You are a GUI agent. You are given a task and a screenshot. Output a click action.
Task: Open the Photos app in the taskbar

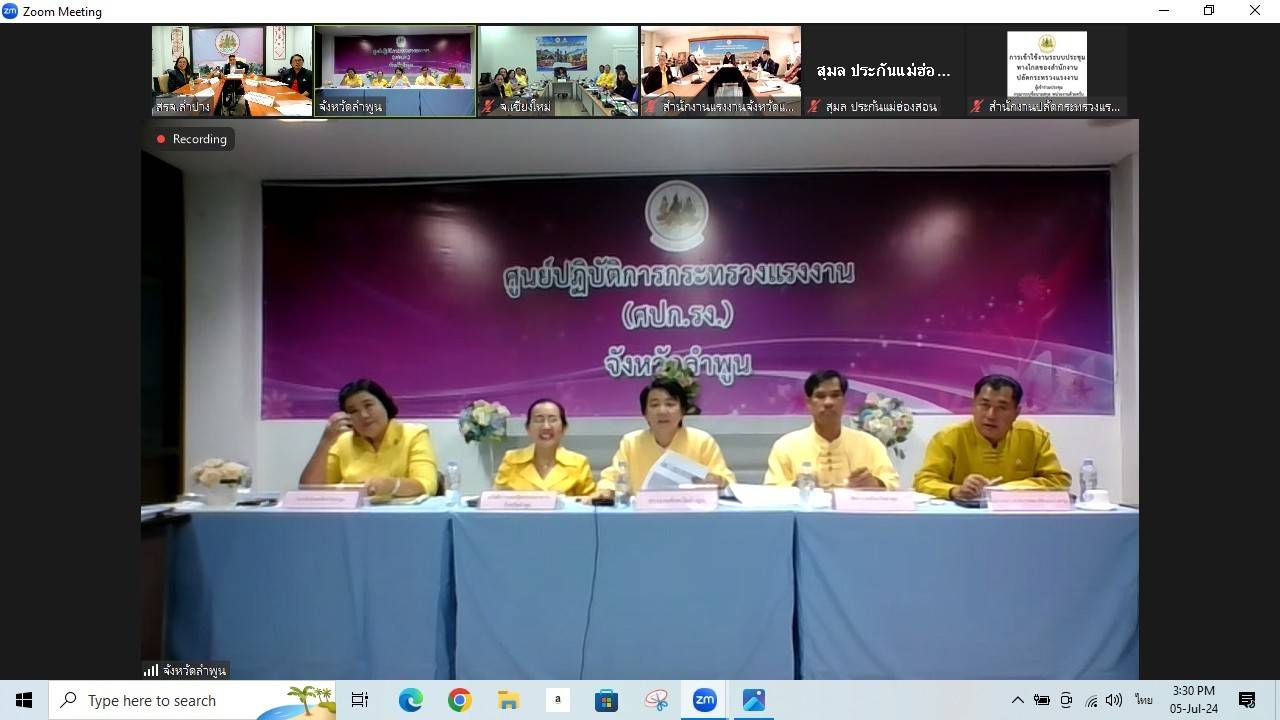point(754,700)
